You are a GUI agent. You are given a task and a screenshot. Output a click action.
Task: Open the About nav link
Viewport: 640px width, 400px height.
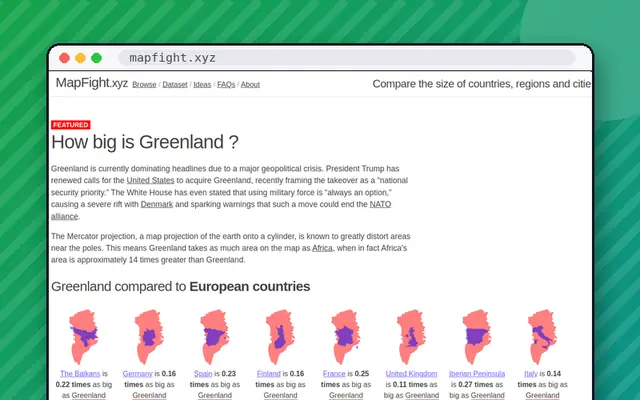click(250, 84)
